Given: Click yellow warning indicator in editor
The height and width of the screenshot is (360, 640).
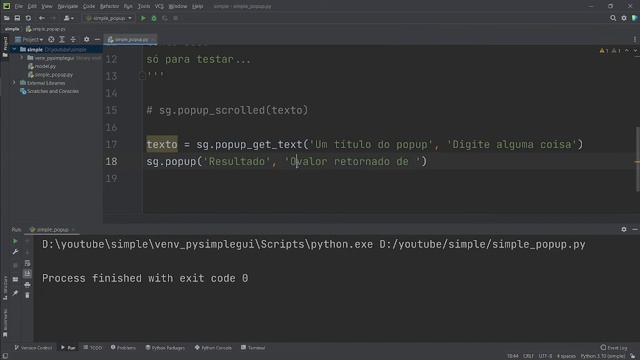Looking at the screenshot, I should (603, 51).
